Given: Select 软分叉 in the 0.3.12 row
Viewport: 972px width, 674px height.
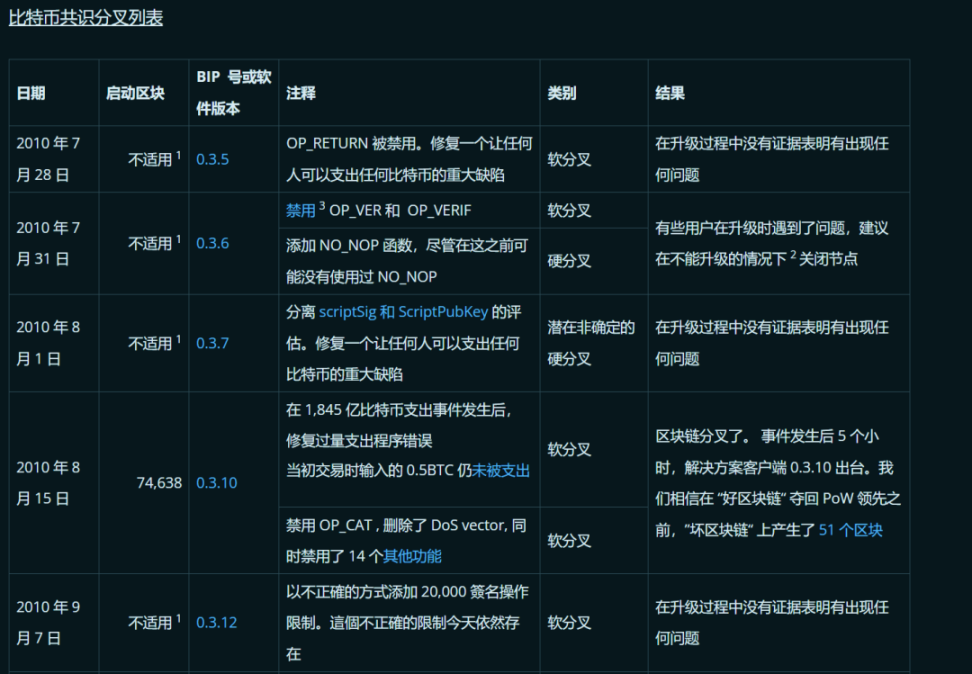Looking at the screenshot, I should pos(569,623).
